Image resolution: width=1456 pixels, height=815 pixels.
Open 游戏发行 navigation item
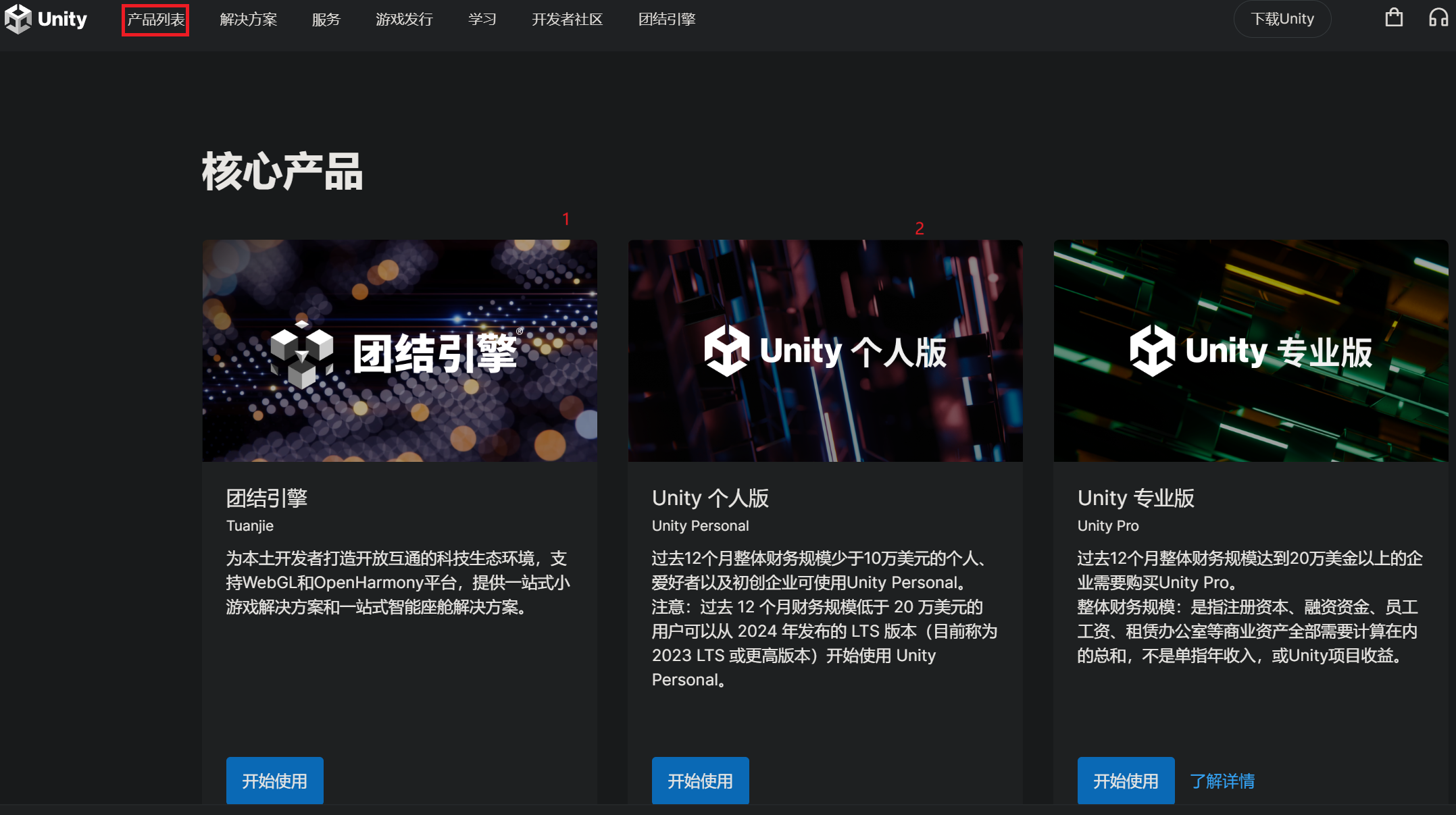tap(404, 20)
